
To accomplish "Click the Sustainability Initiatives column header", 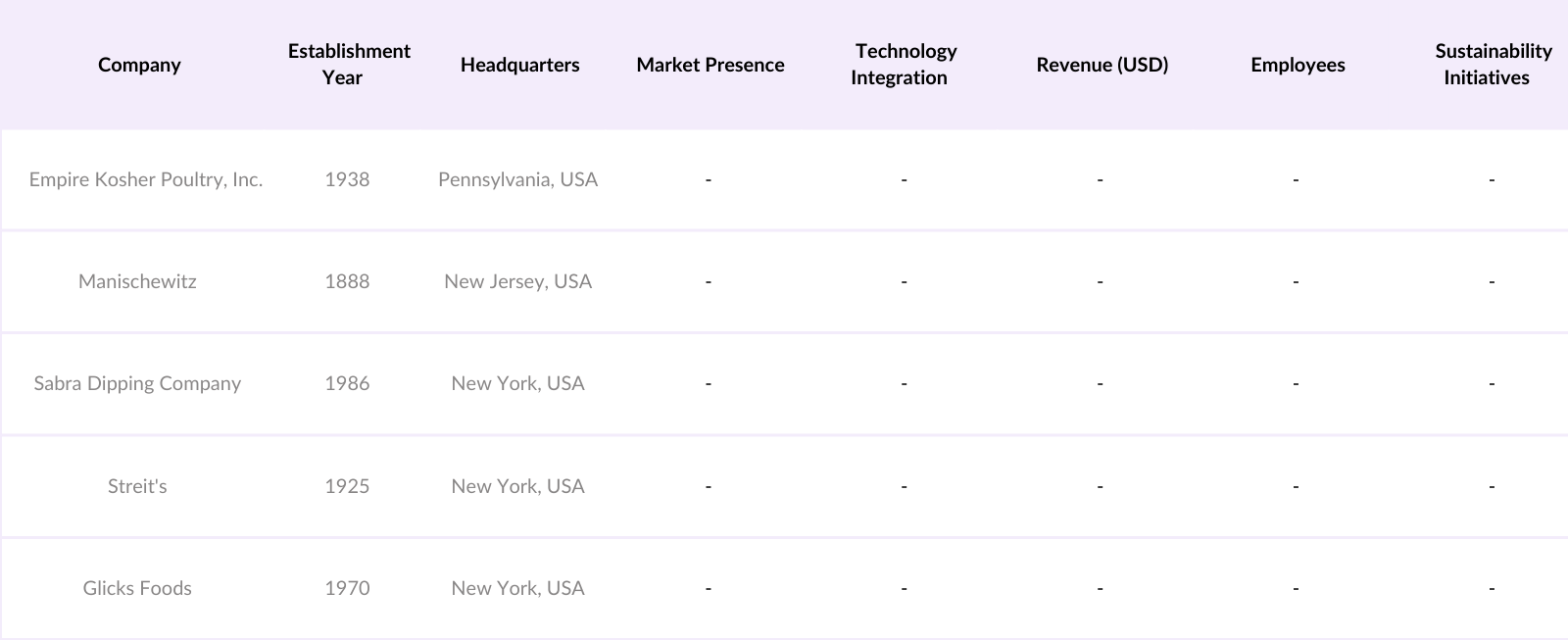I will pyautogui.click(x=1492, y=65).
